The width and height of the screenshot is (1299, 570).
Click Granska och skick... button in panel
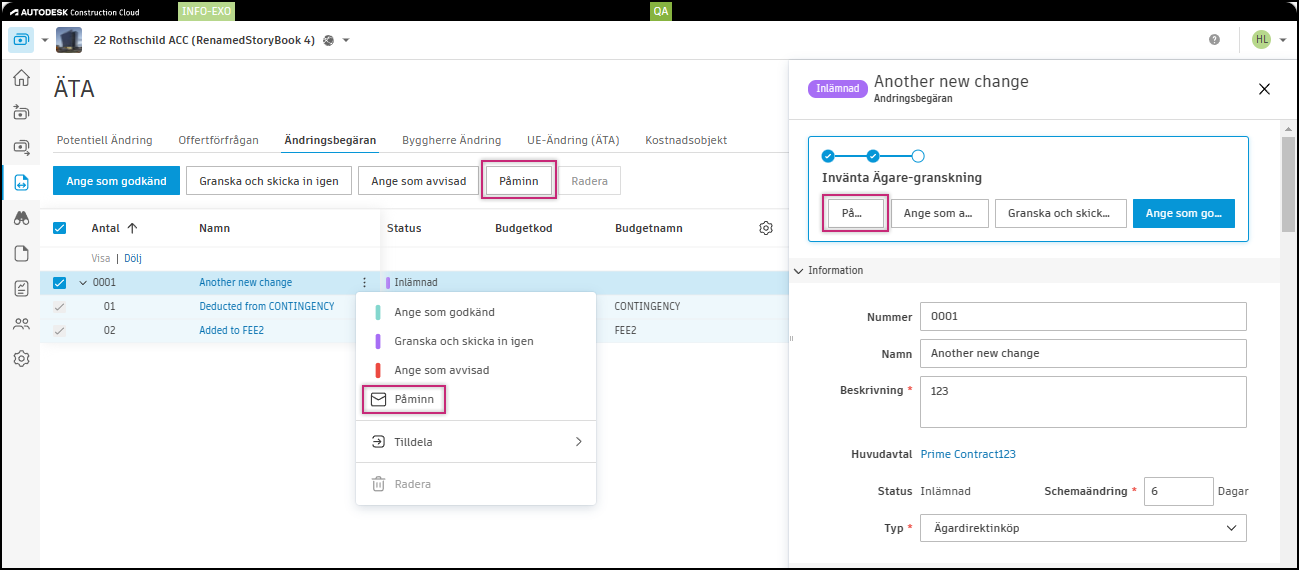(x=1061, y=213)
